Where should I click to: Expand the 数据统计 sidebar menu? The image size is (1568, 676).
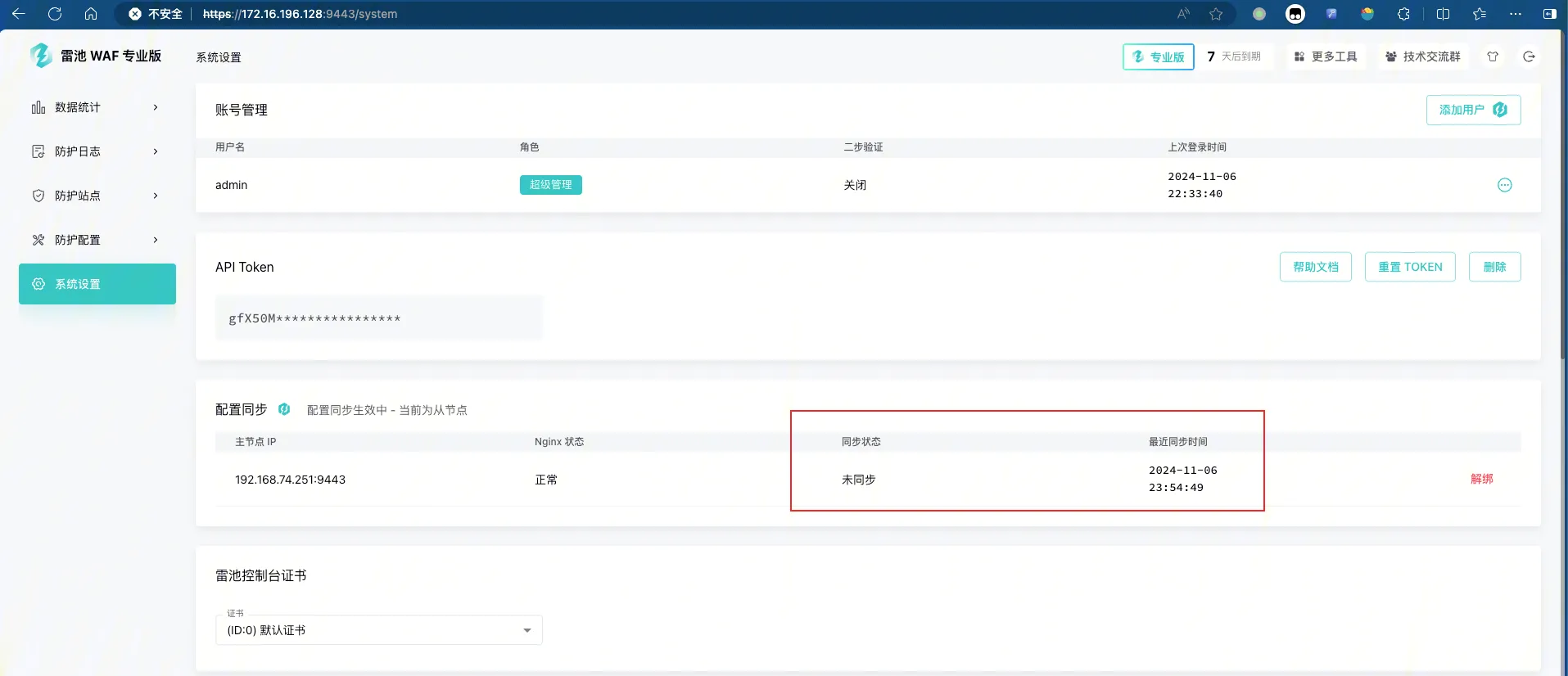[x=97, y=107]
